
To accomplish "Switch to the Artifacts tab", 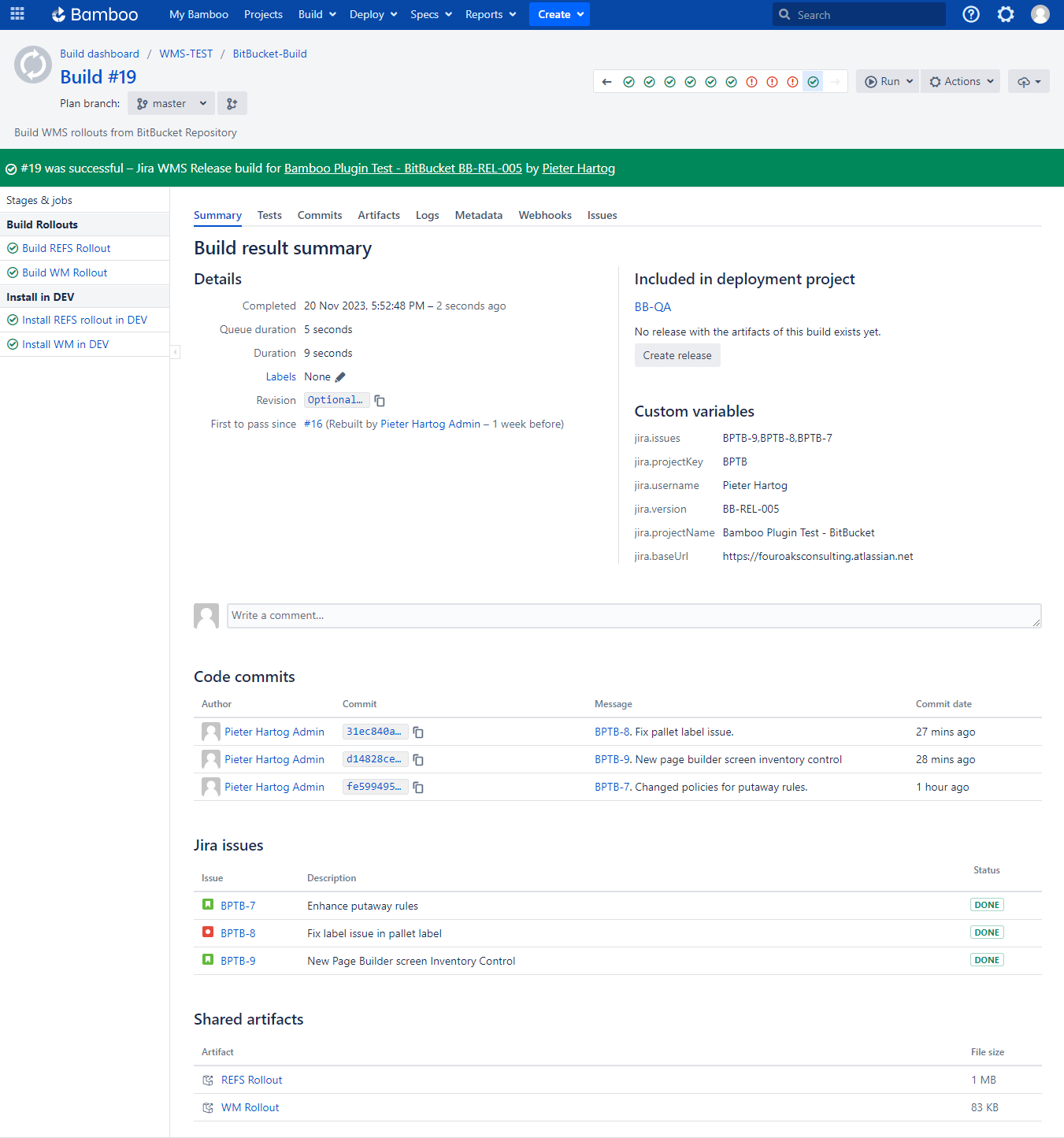I will click(x=379, y=215).
